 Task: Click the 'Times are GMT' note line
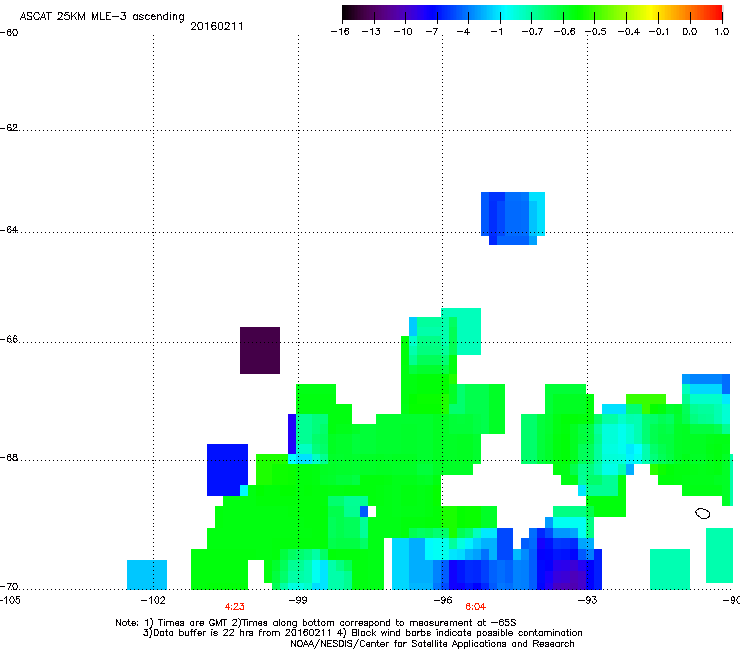(316, 623)
